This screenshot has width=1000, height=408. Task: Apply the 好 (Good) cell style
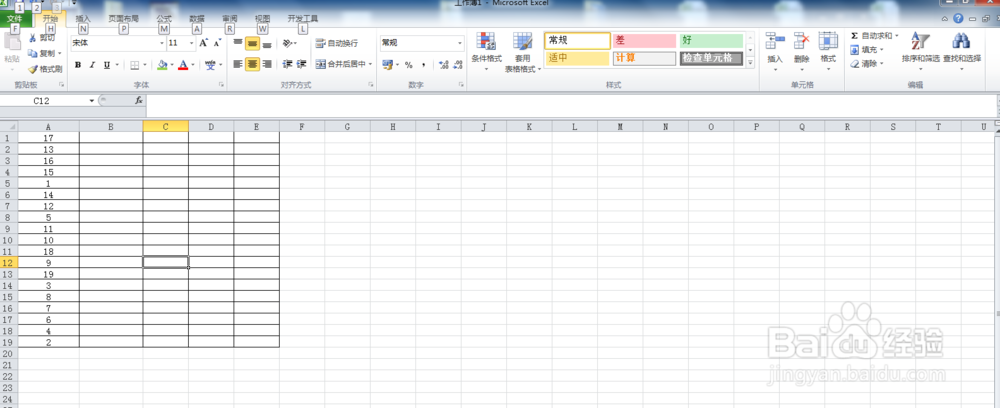click(711, 40)
